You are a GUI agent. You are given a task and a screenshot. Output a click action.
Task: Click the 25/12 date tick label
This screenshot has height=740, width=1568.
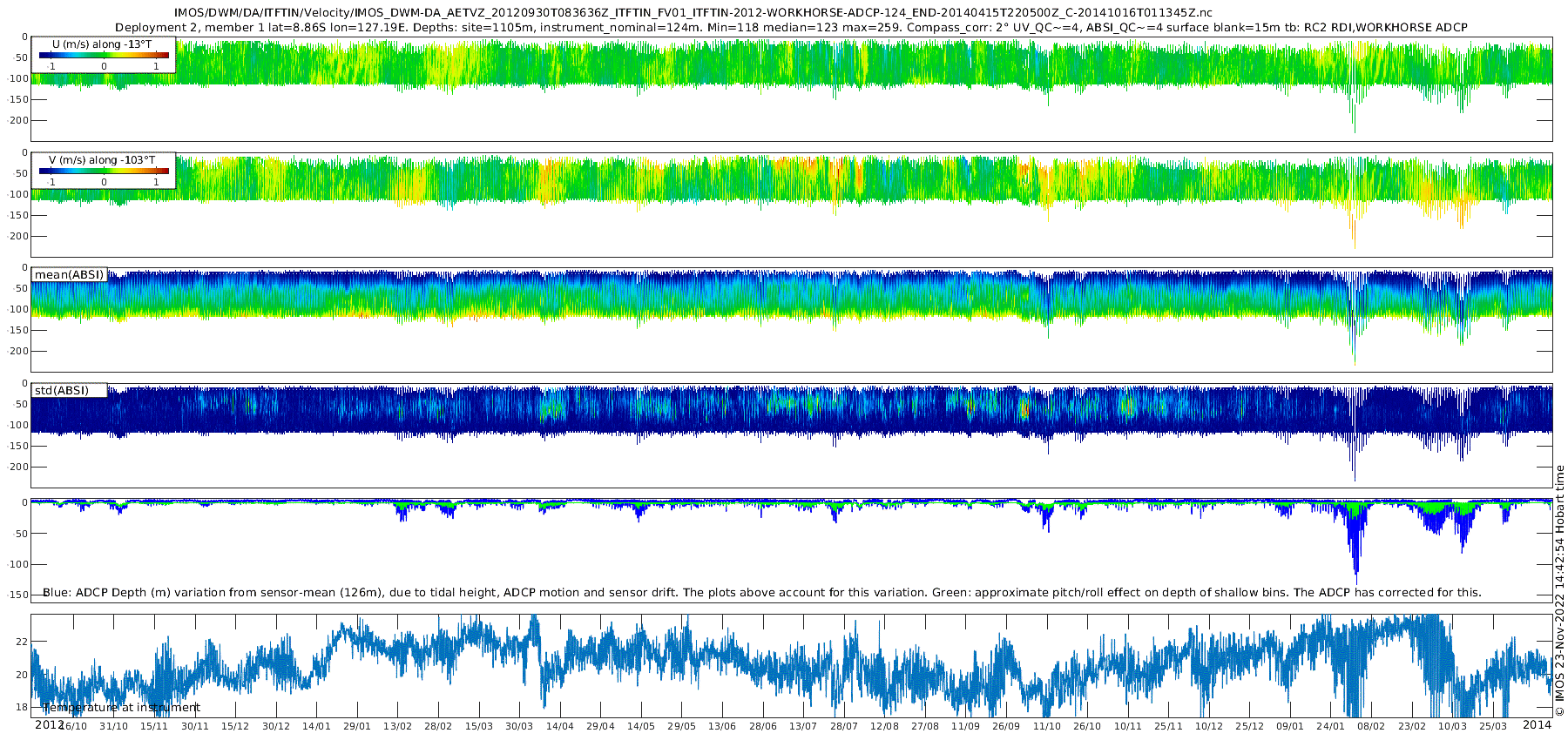click(1249, 727)
